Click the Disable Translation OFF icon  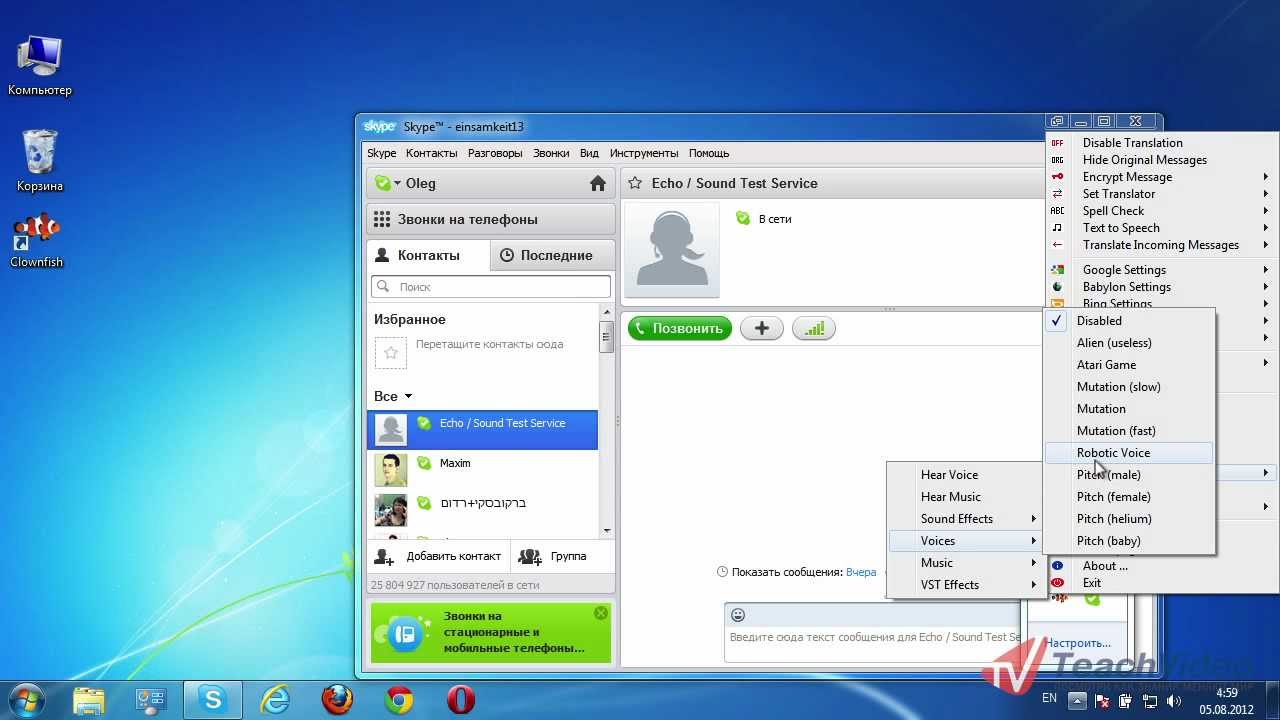(x=1057, y=143)
